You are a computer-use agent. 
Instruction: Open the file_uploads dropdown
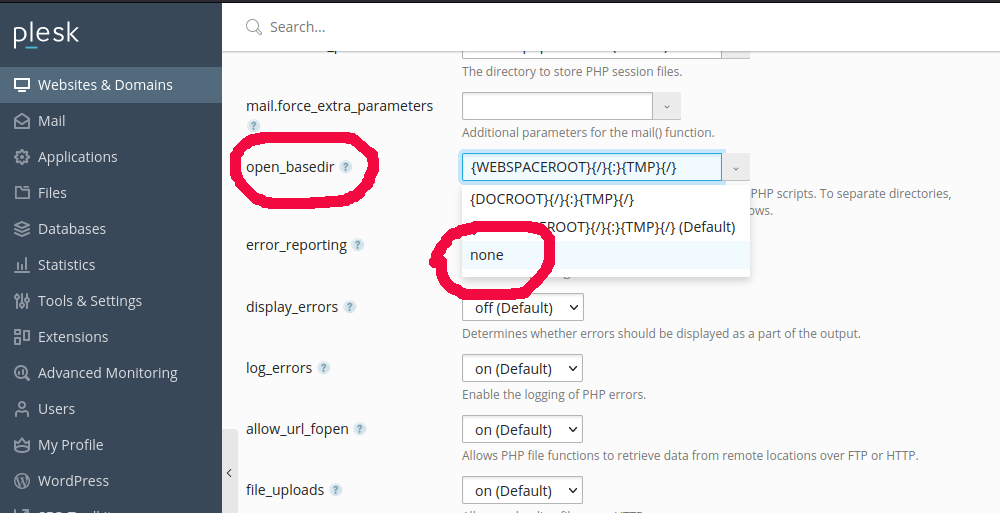point(522,490)
